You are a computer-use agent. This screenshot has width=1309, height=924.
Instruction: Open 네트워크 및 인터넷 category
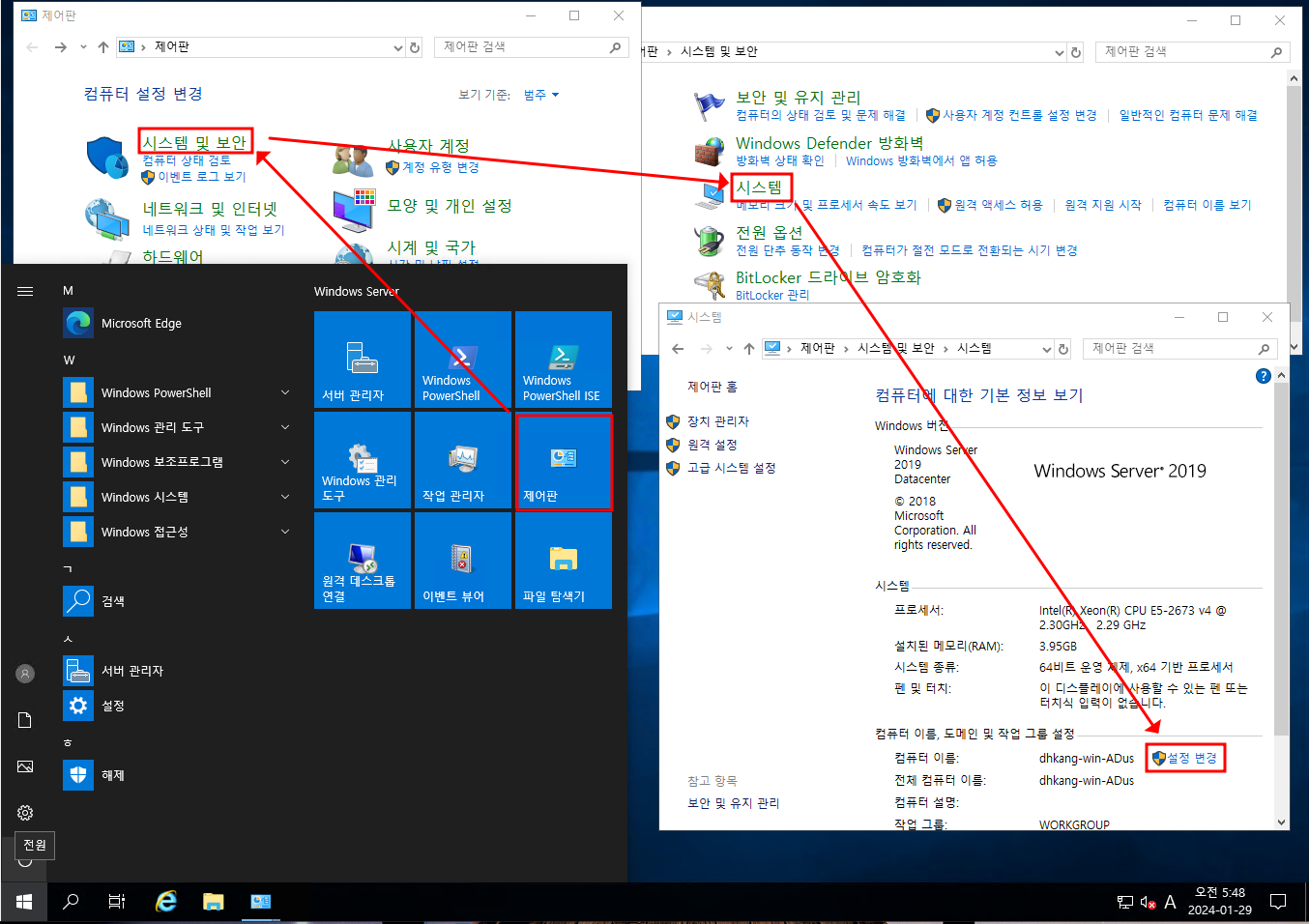[210, 208]
